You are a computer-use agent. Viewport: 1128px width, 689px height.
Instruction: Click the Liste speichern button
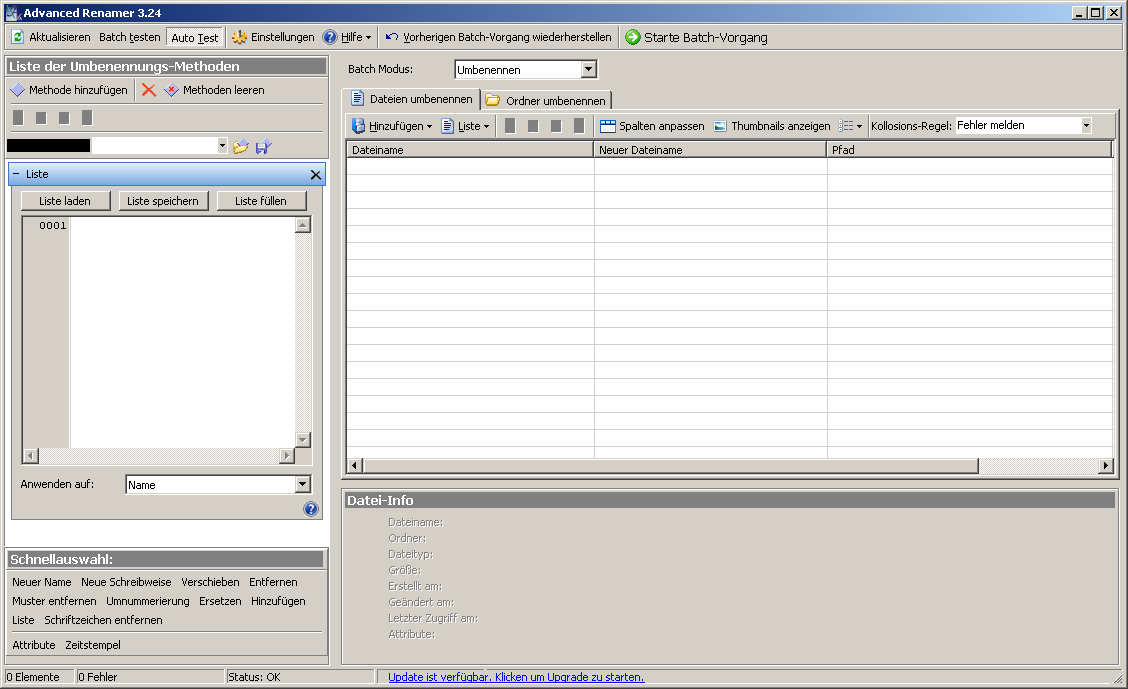click(163, 201)
